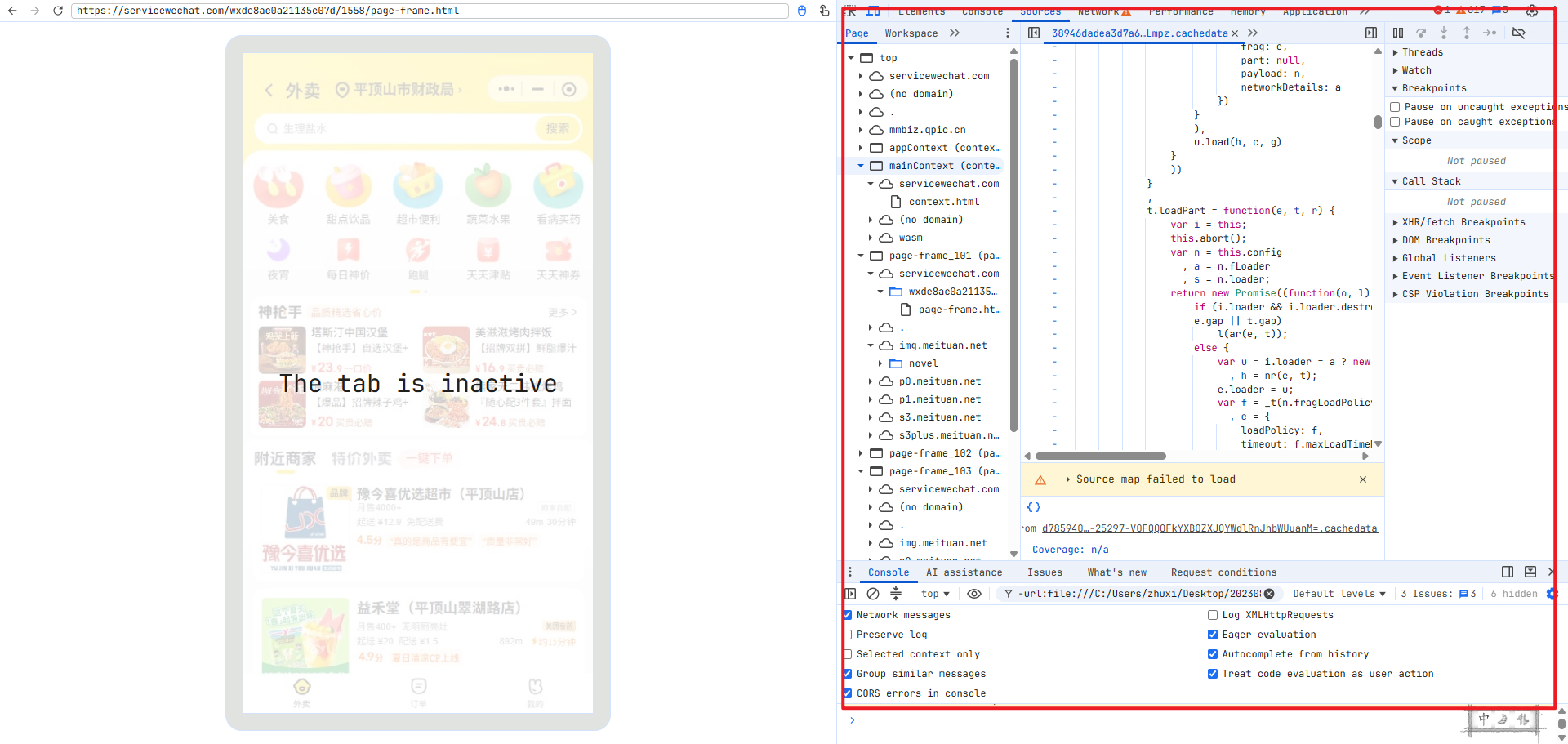1568x744 pixels.
Task: Switch to the Performance tab
Action: [x=1181, y=11]
